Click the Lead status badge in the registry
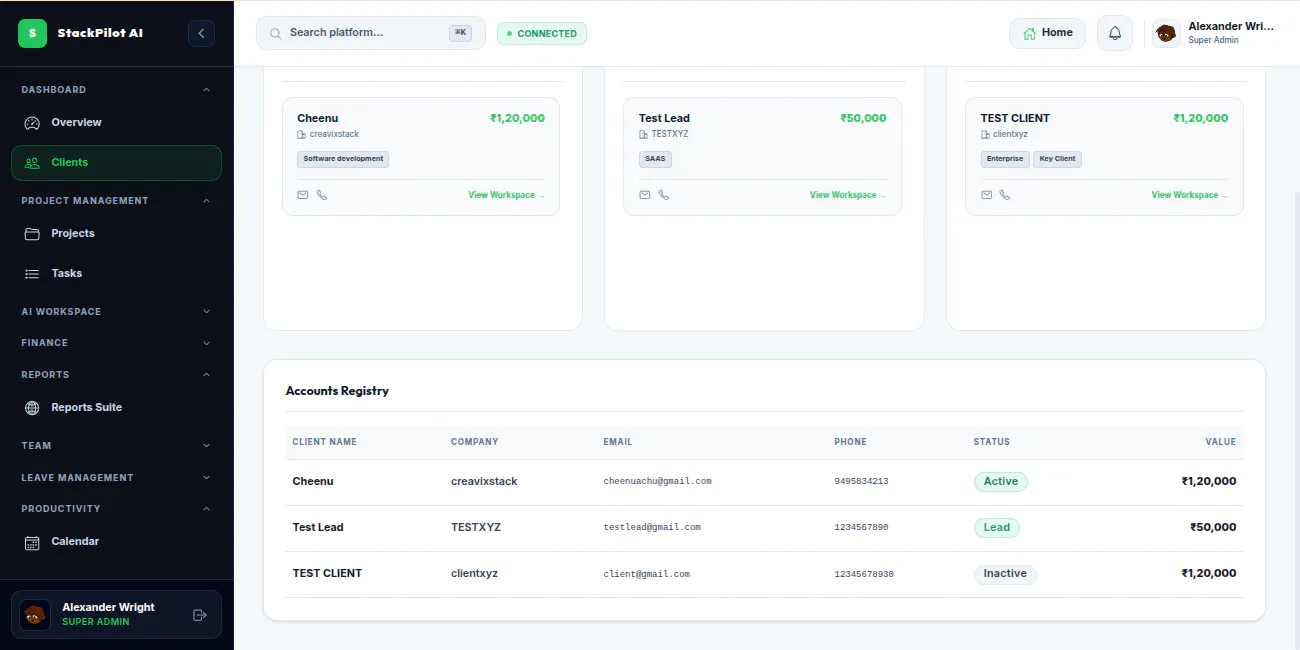 click(x=996, y=528)
